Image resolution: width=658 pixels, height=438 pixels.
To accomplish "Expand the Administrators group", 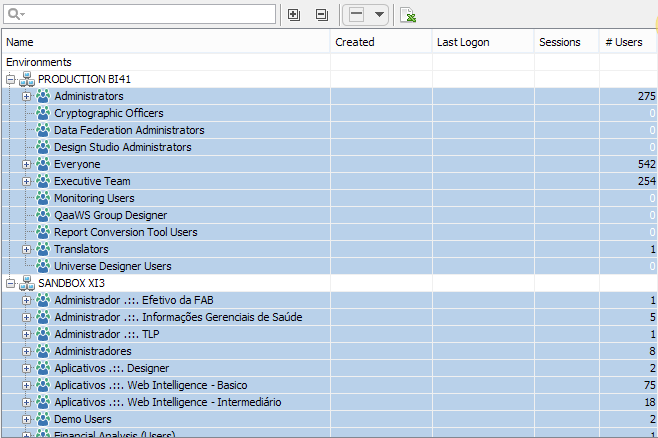I will coord(26,96).
